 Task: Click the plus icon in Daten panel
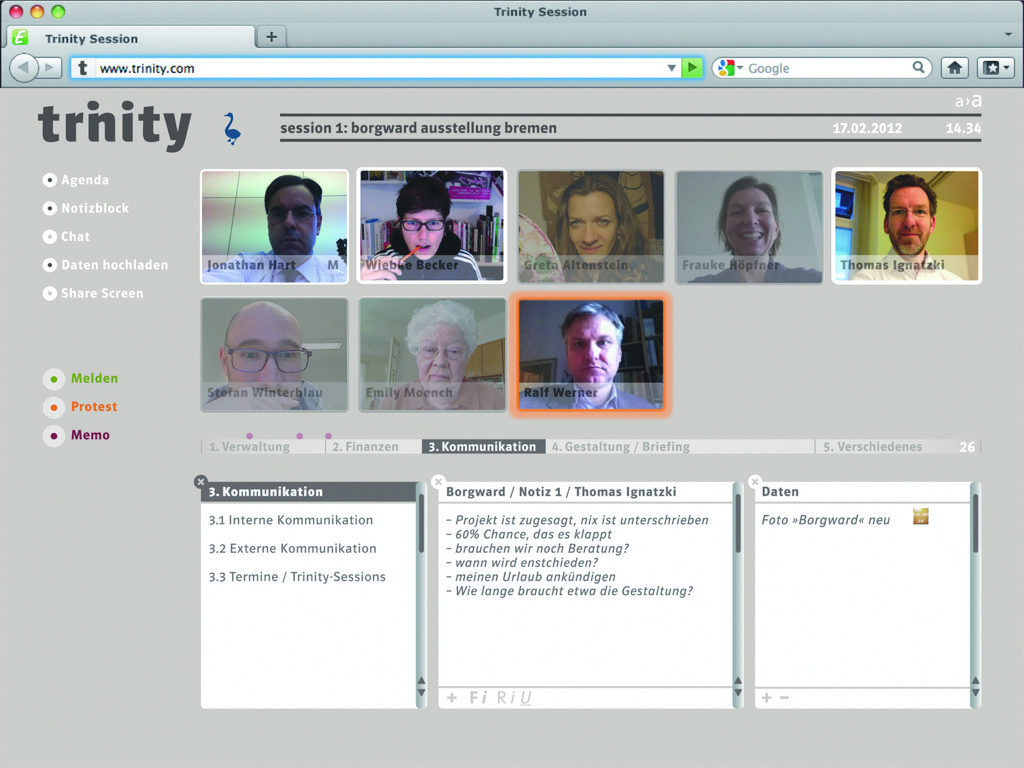point(766,697)
